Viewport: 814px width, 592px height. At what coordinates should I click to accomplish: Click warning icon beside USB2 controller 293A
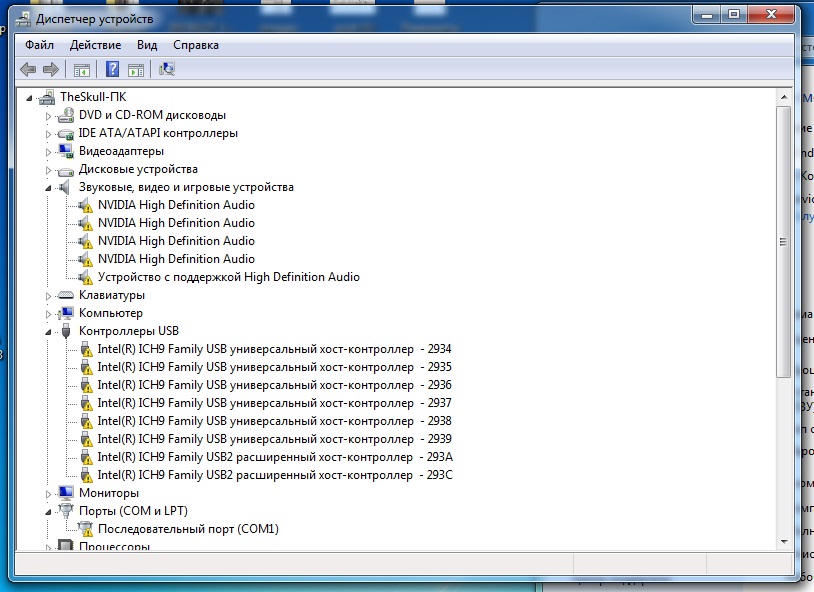point(86,457)
